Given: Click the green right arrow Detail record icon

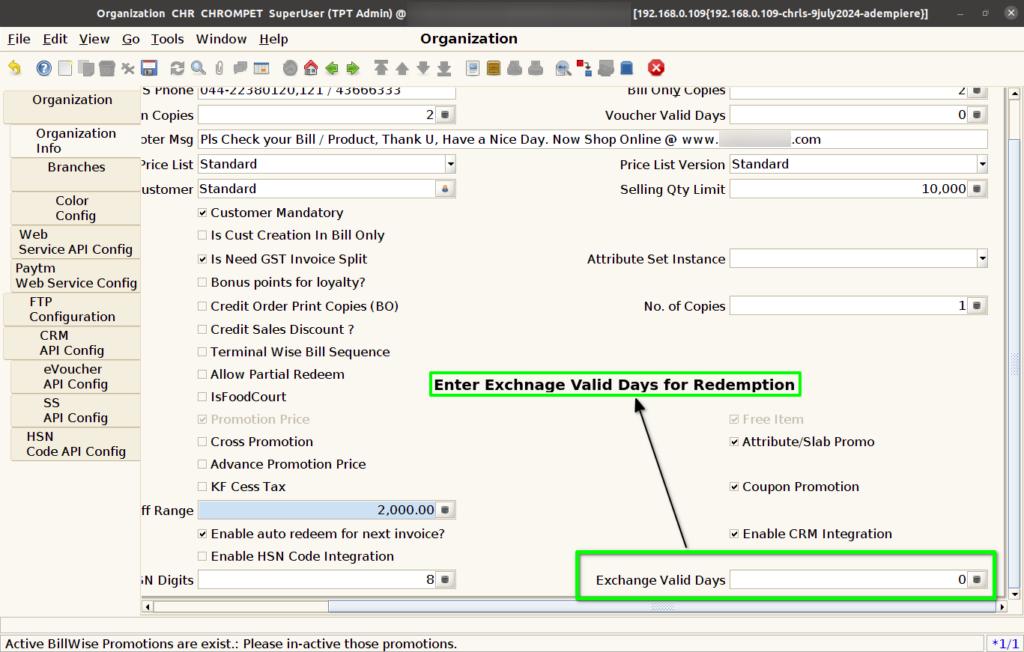Looking at the screenshot, I should coord(353,67).
